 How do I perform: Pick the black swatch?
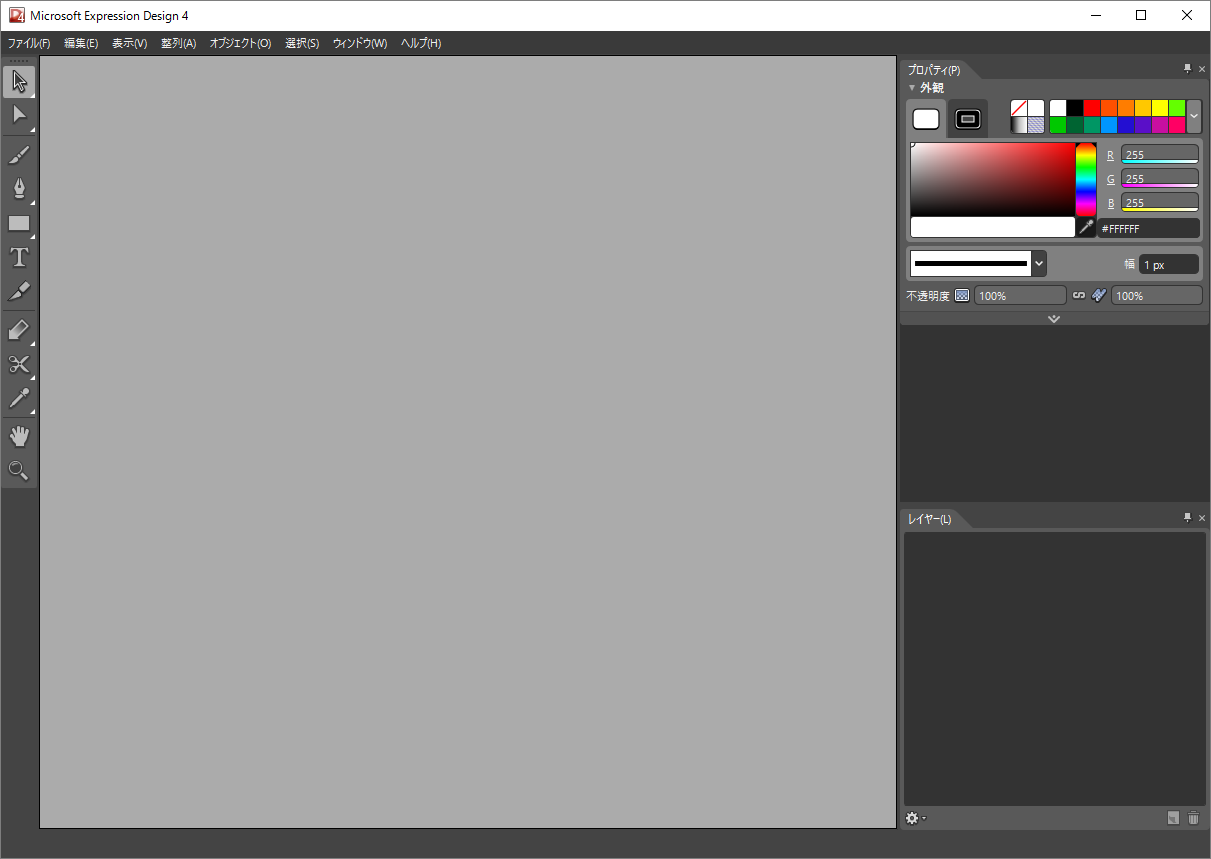click(1075, 108)
